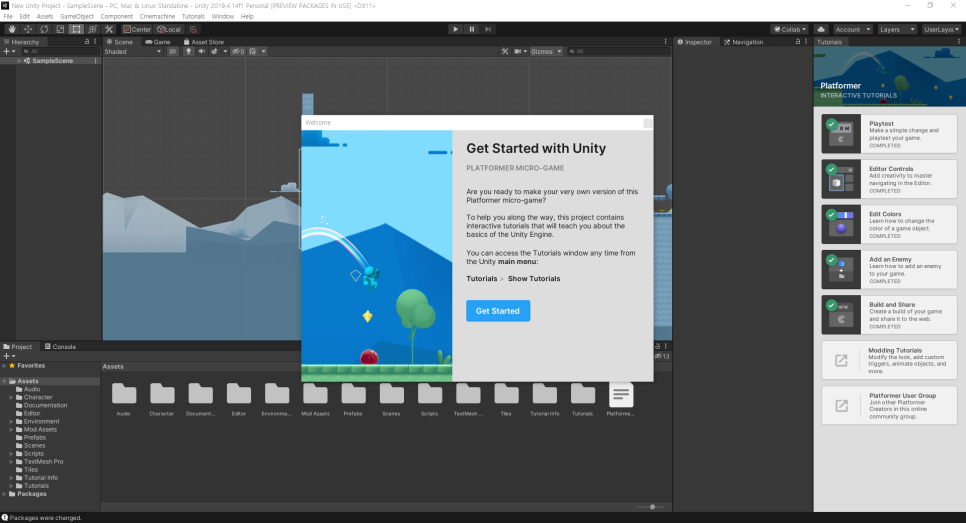Select the Scale tool

(x=60, y=29)
